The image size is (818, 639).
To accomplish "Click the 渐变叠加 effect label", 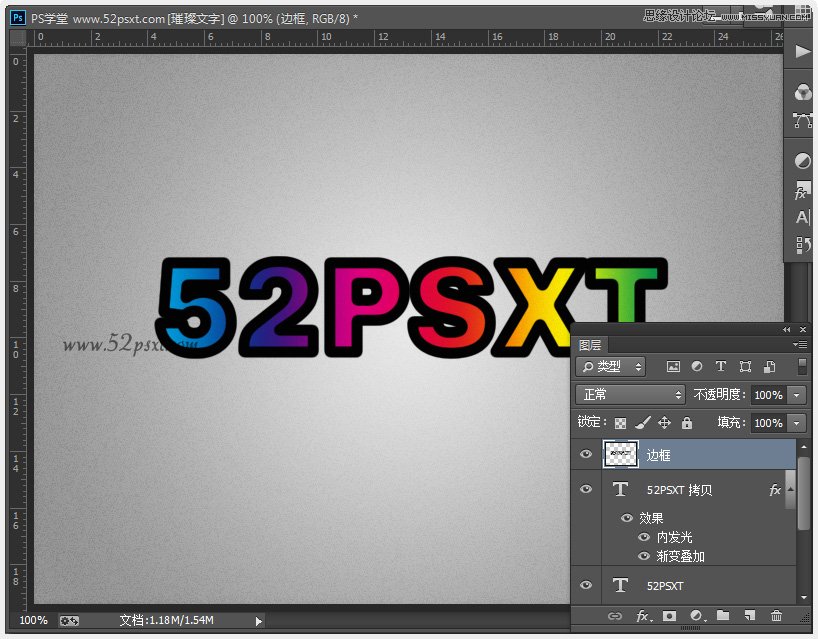I will click(680, 556).
